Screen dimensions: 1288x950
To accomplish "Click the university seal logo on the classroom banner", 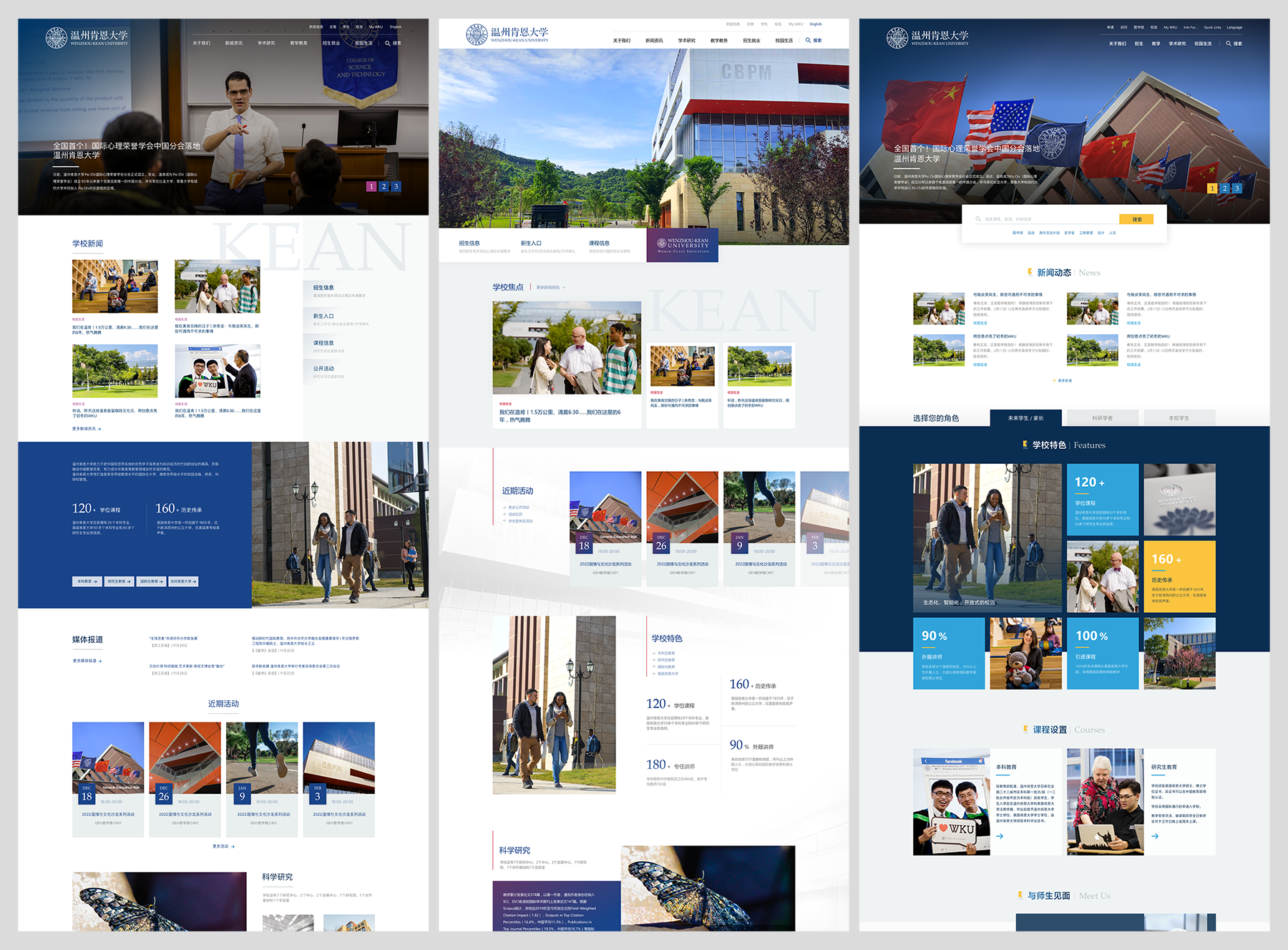I will [57, 38].
